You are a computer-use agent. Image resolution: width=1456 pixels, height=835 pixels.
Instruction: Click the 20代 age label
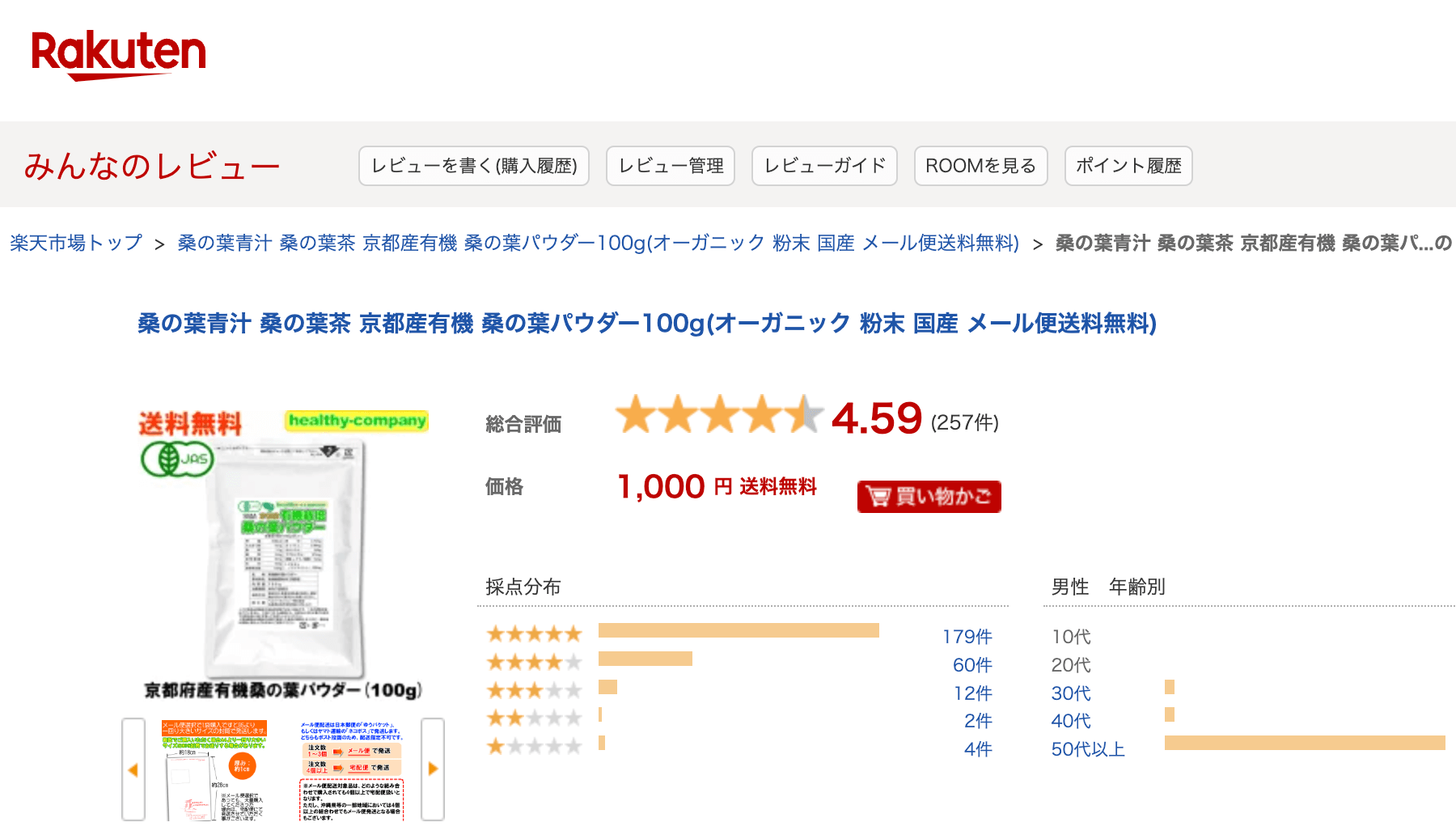point(1071,665)
